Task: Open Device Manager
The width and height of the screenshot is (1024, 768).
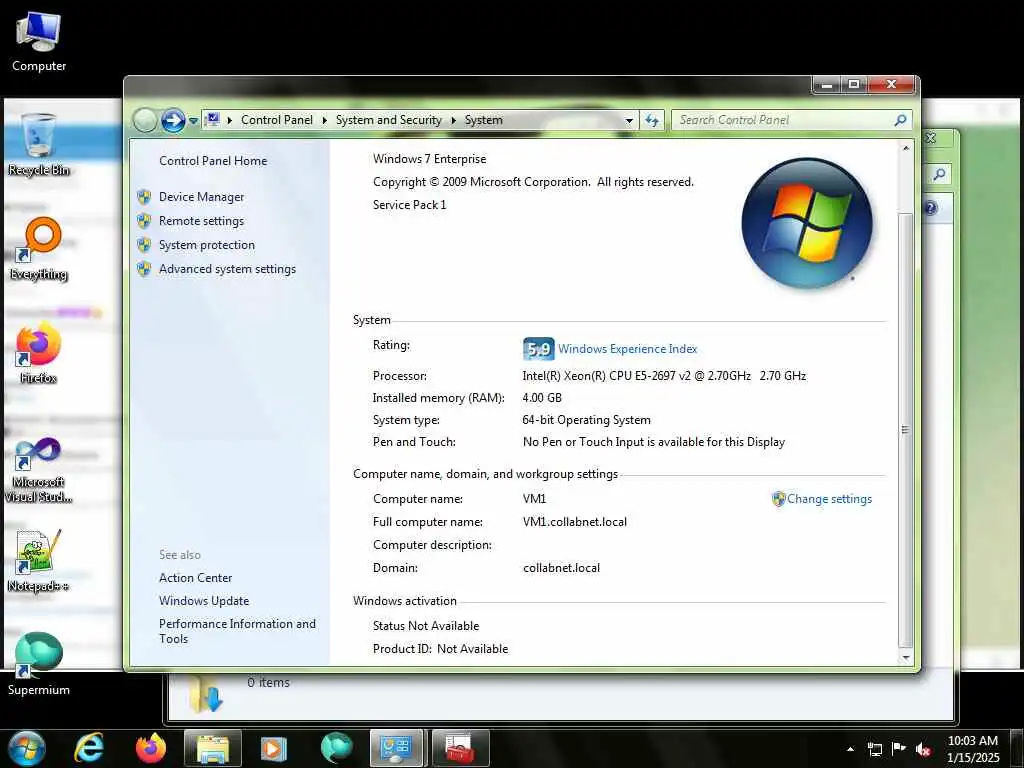Action: pos(201,197)
